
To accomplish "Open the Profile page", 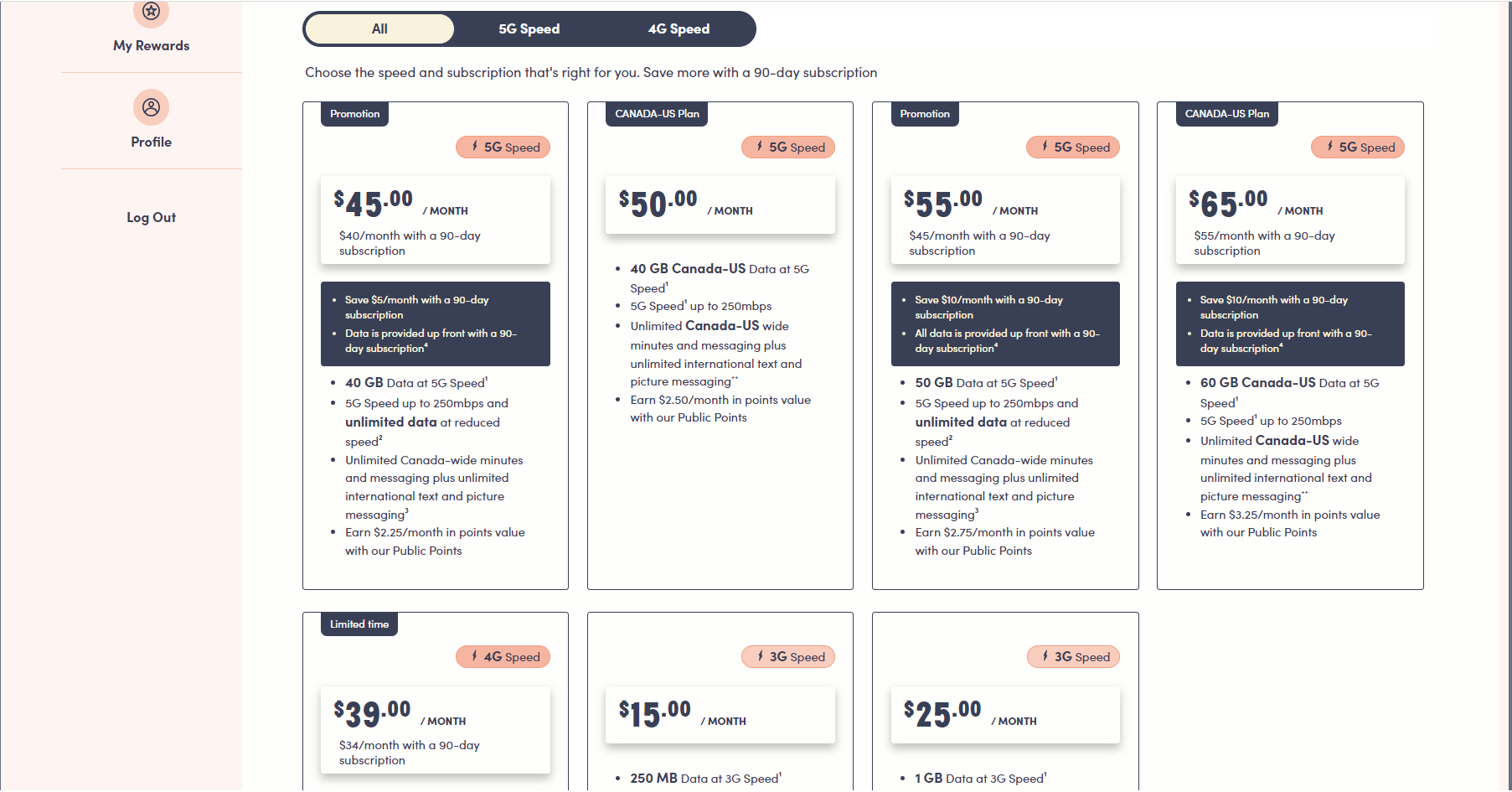I will click(151, 142).
